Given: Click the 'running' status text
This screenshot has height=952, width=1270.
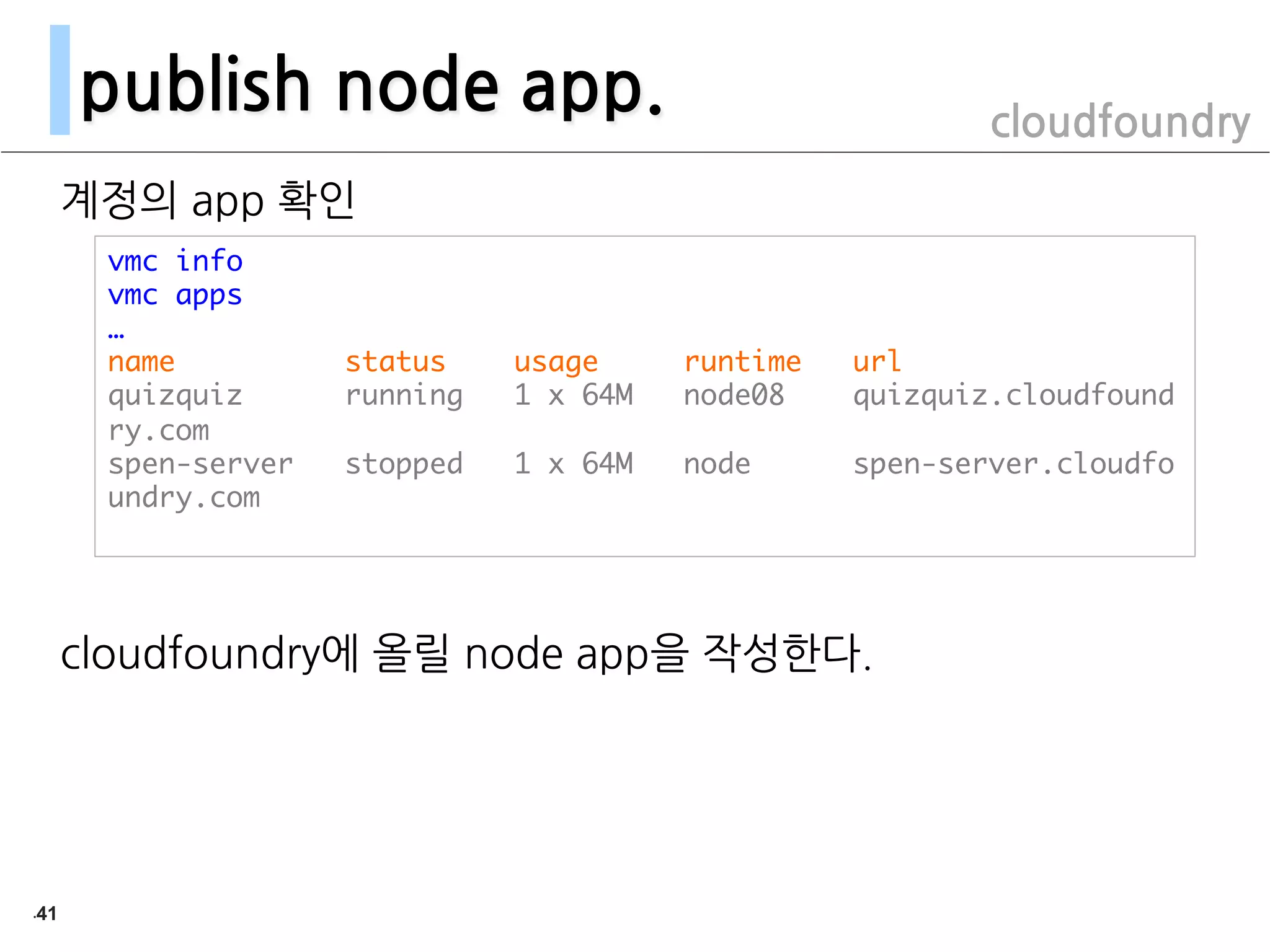Looking at the screenshot, I should tap(404, 396).
